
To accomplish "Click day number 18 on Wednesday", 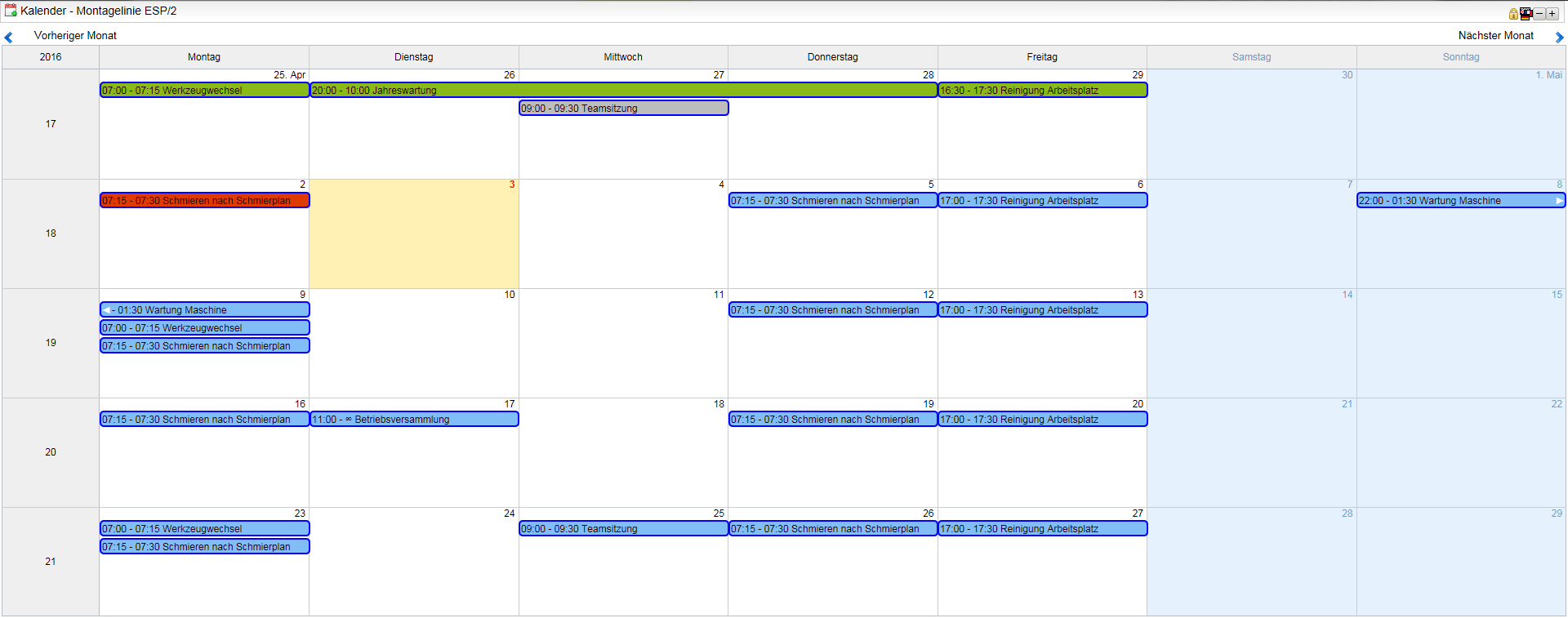I will pos(719,404).
